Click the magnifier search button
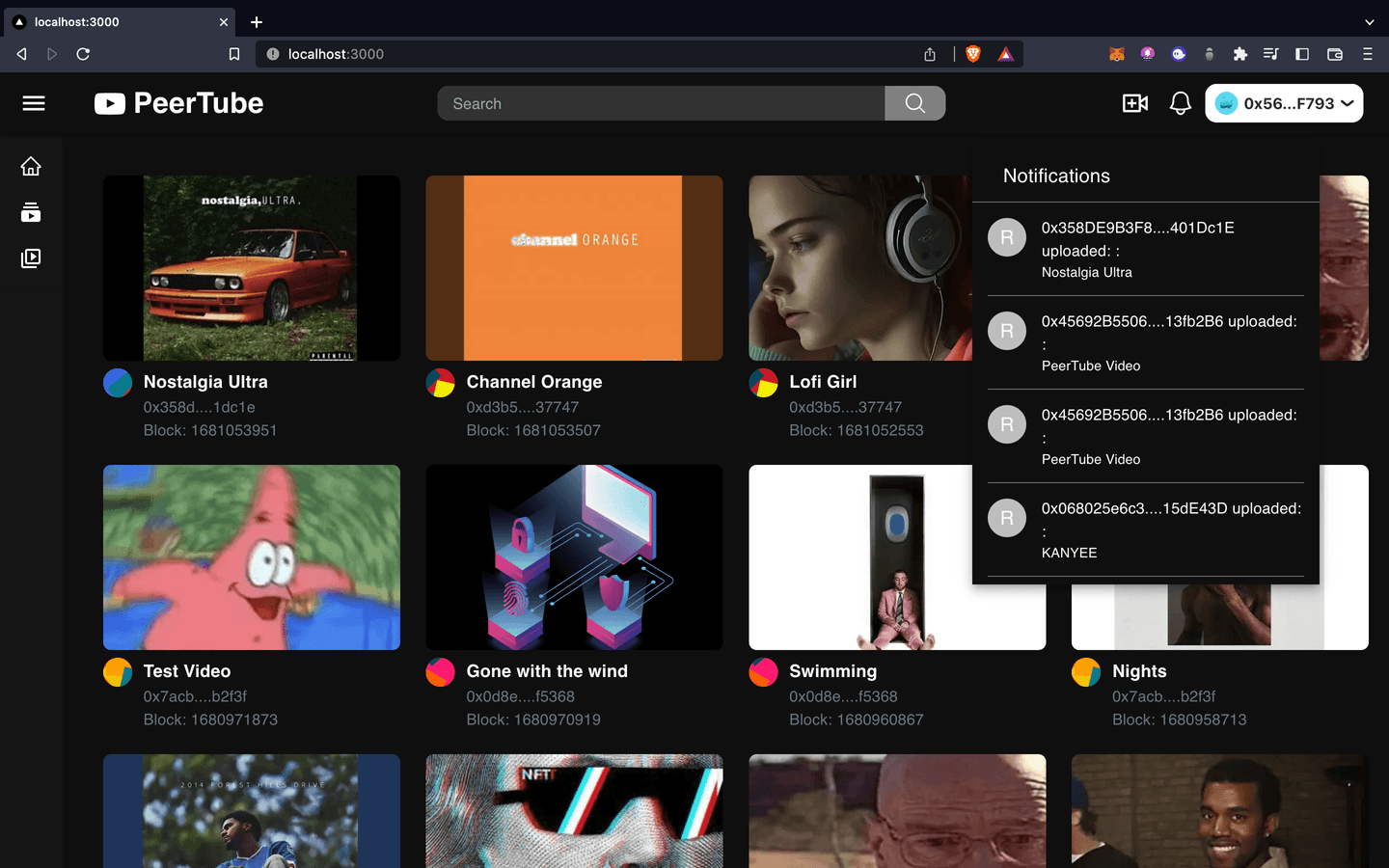The image size is (1389, 868). click(x=915, y=103)
